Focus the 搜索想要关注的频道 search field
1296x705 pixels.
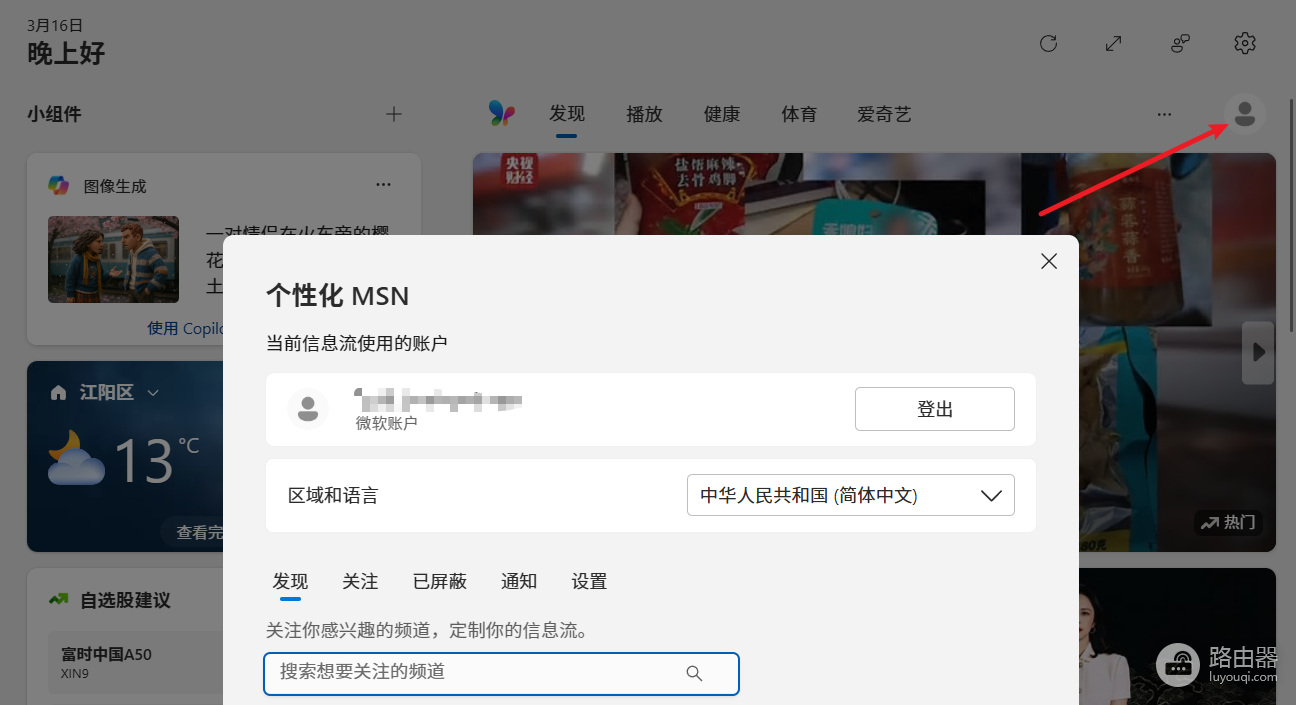click(x=501, y=673)
